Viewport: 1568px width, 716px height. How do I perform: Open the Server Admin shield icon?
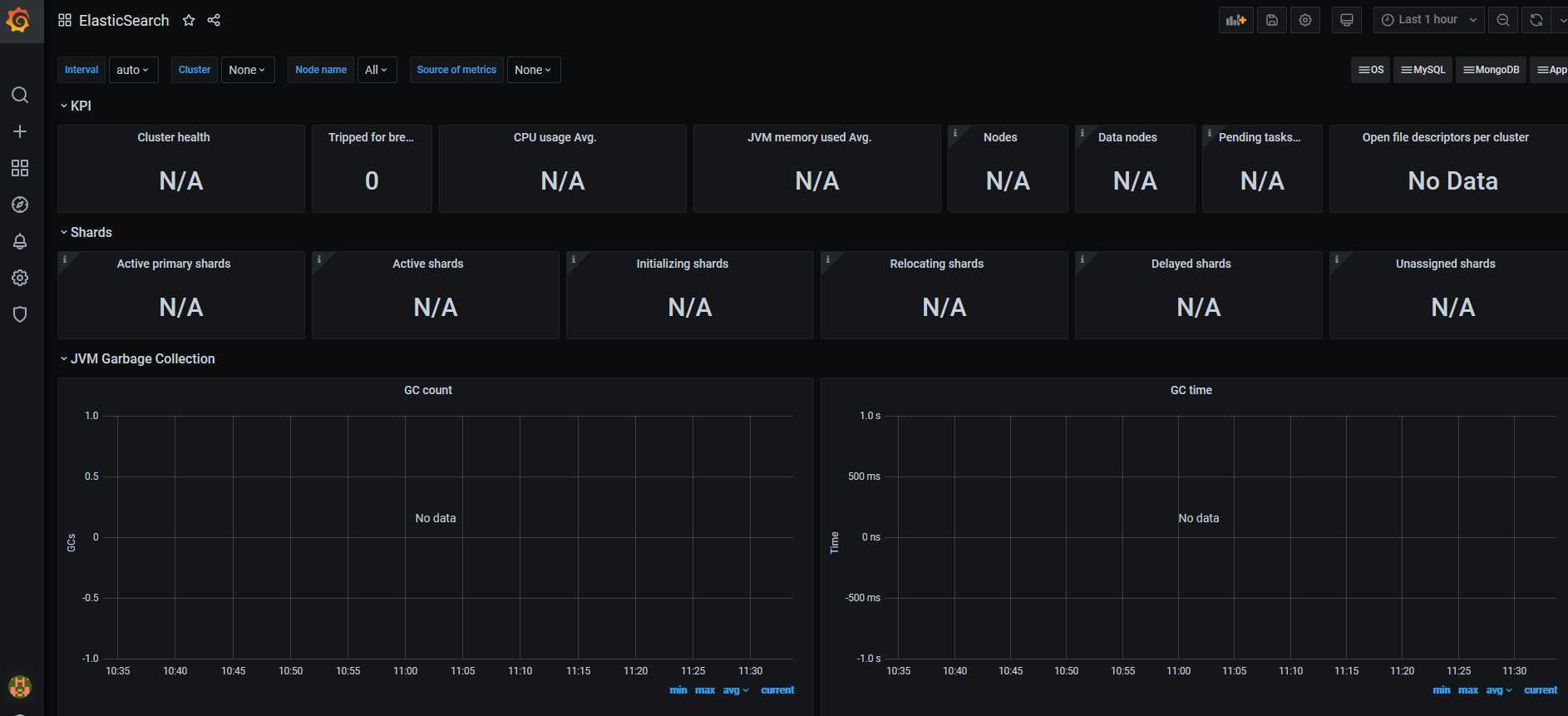pos(20,314)
